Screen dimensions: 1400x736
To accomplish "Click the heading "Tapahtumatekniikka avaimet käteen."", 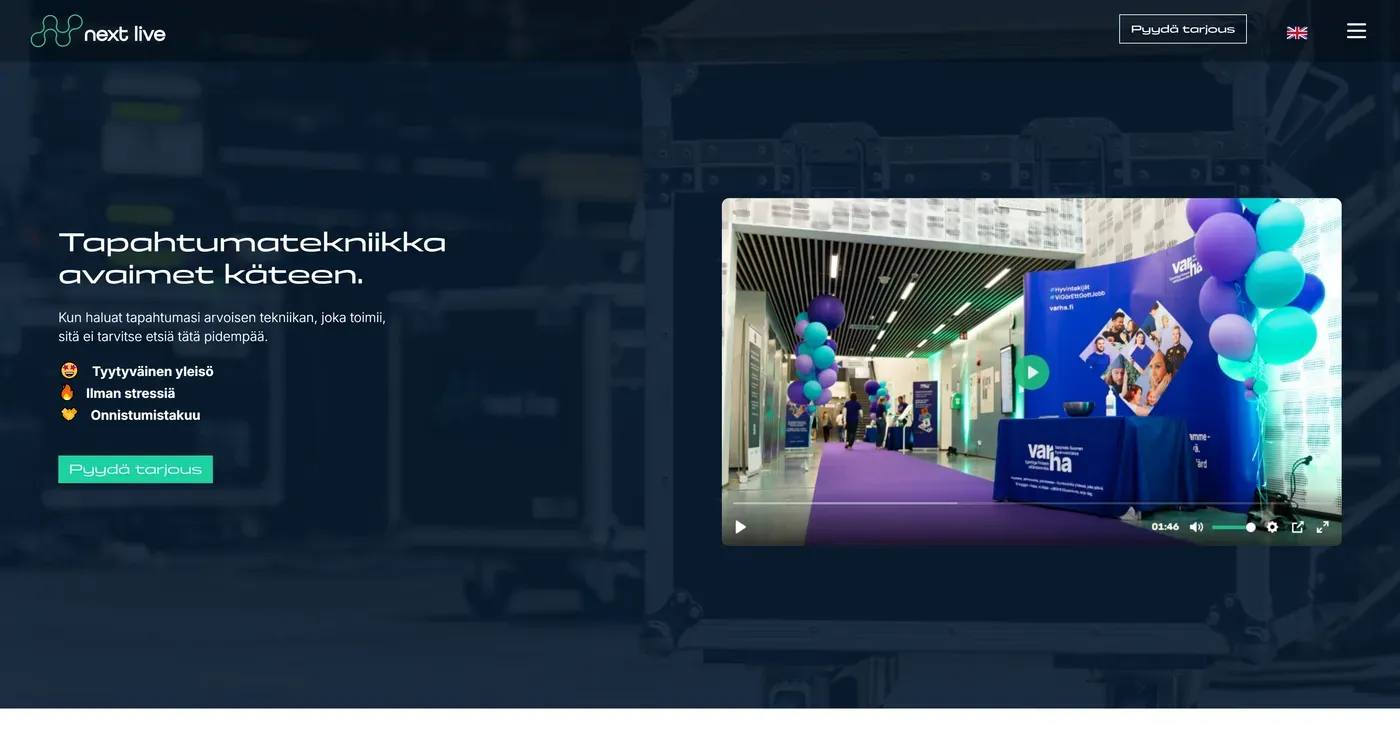I will [x=252, y=258].
